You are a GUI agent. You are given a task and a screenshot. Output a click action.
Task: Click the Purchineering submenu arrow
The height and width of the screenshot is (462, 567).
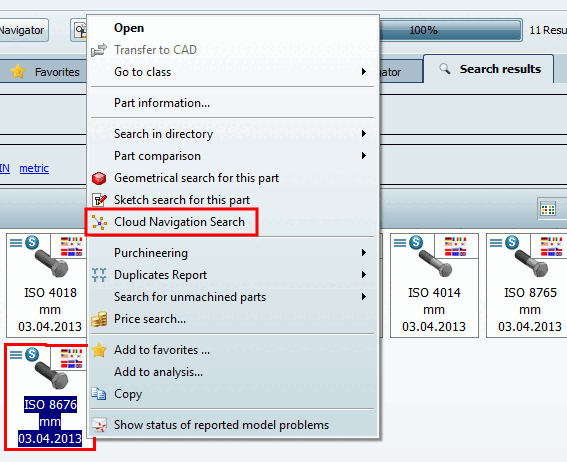pos(364,253)
